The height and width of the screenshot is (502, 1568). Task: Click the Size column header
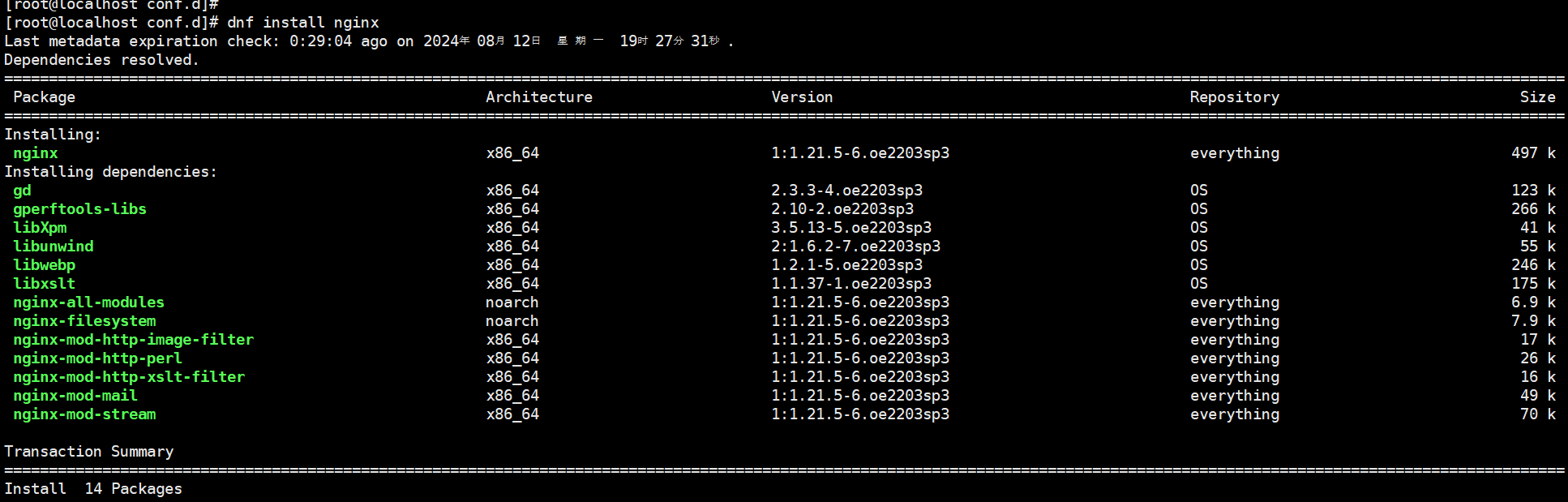pyautogui.click(x=1537, y=97)
